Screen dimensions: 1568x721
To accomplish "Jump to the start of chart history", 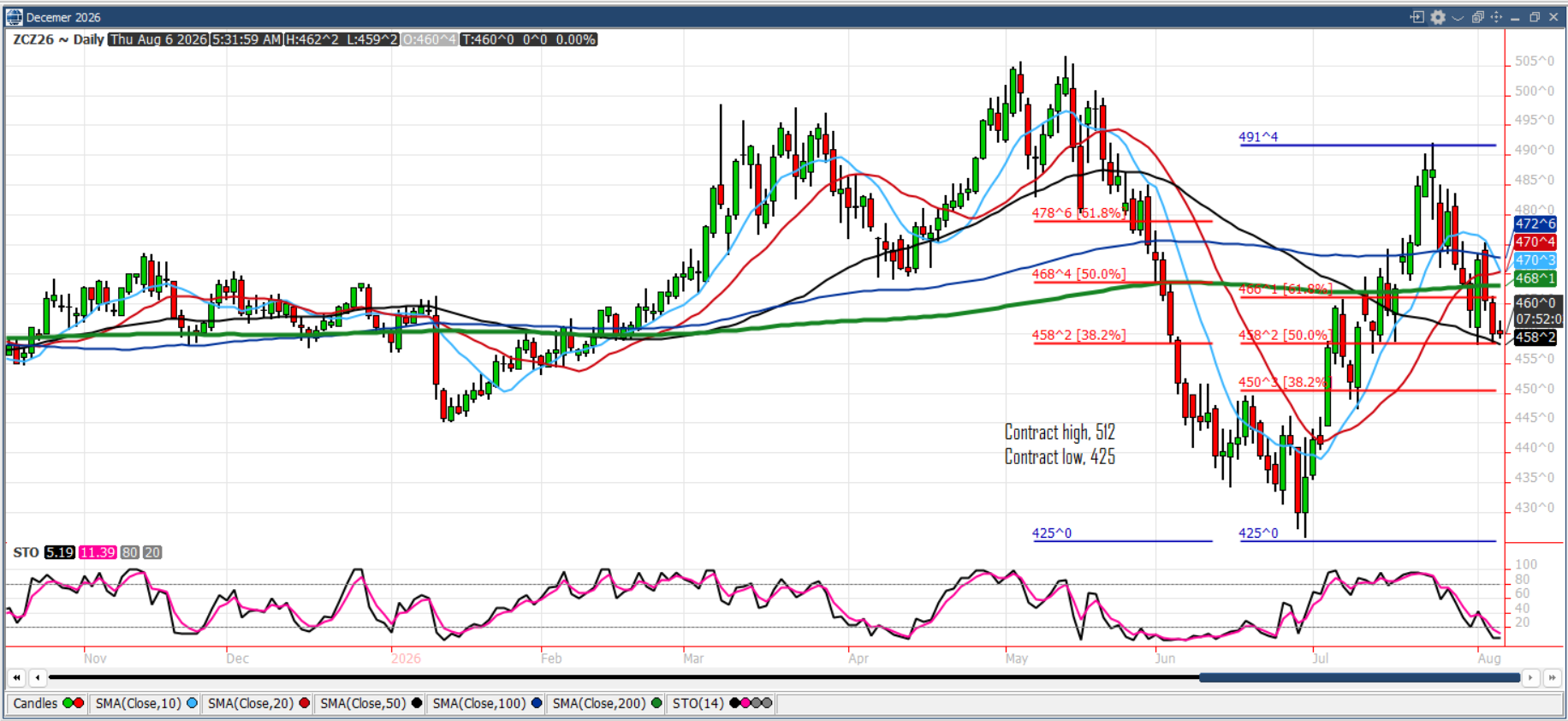I will [x=16, y=677].
